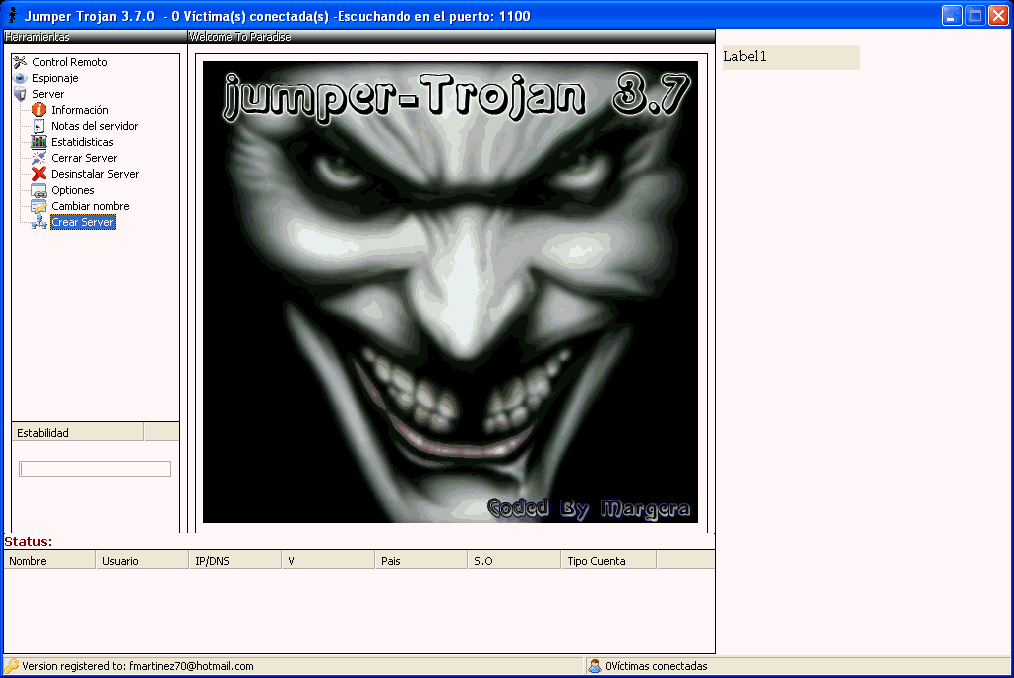Click the Cambiar nombre pencil icon
This screenshot has height=678, width=1014.
(x=37, y=206)
